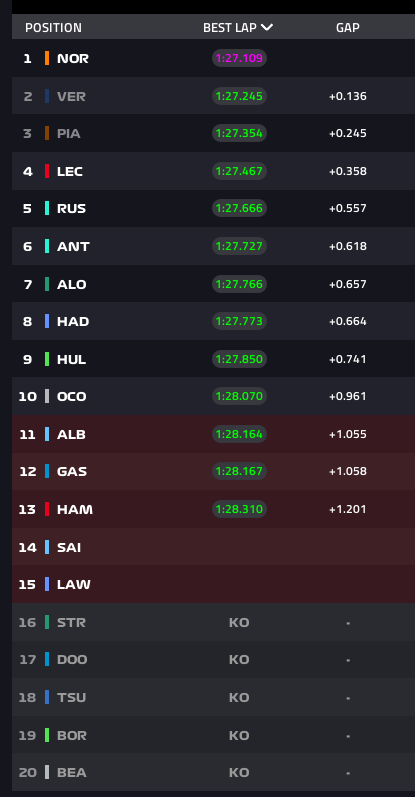Click the KO status for STR
The image size is (415, 797).
(239, 622)
